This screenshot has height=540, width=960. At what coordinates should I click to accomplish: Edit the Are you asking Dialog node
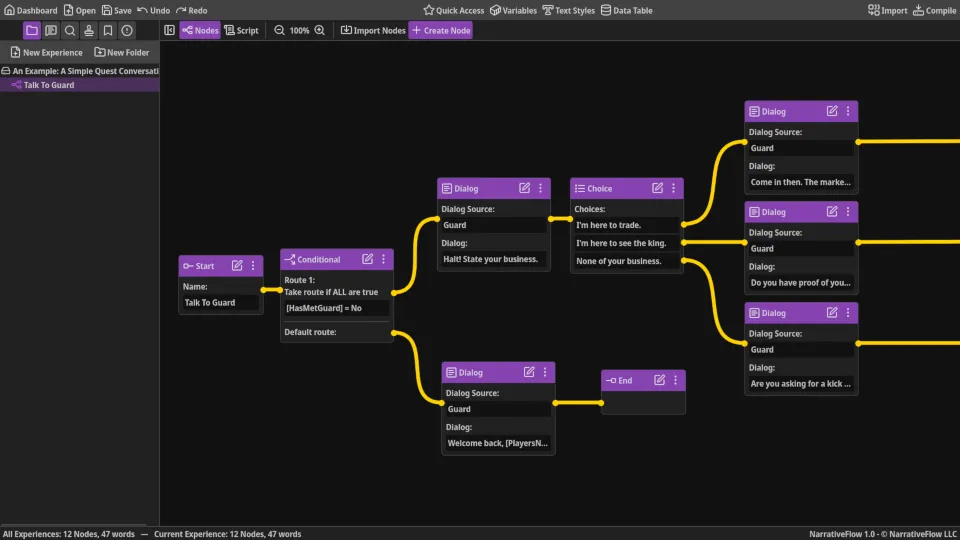(x=832, y=312)
